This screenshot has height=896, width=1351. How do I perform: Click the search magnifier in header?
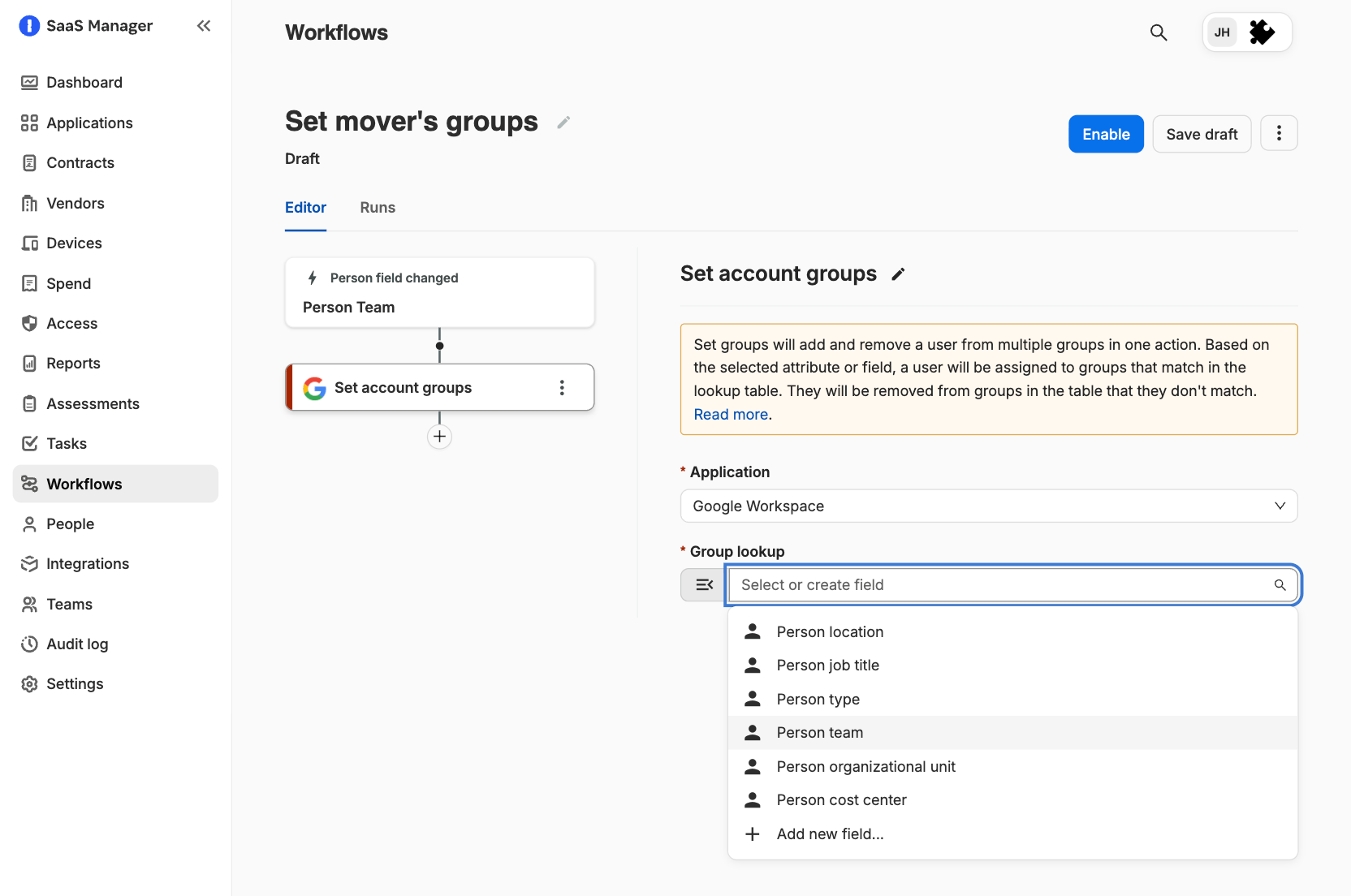coord(1159,32)
